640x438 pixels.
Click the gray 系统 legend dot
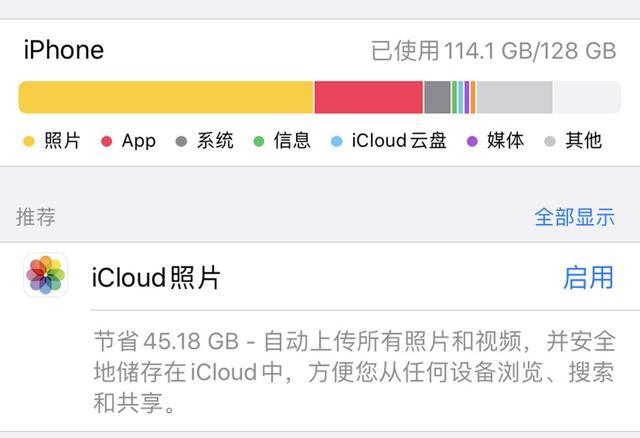click(x=181, y=141)
